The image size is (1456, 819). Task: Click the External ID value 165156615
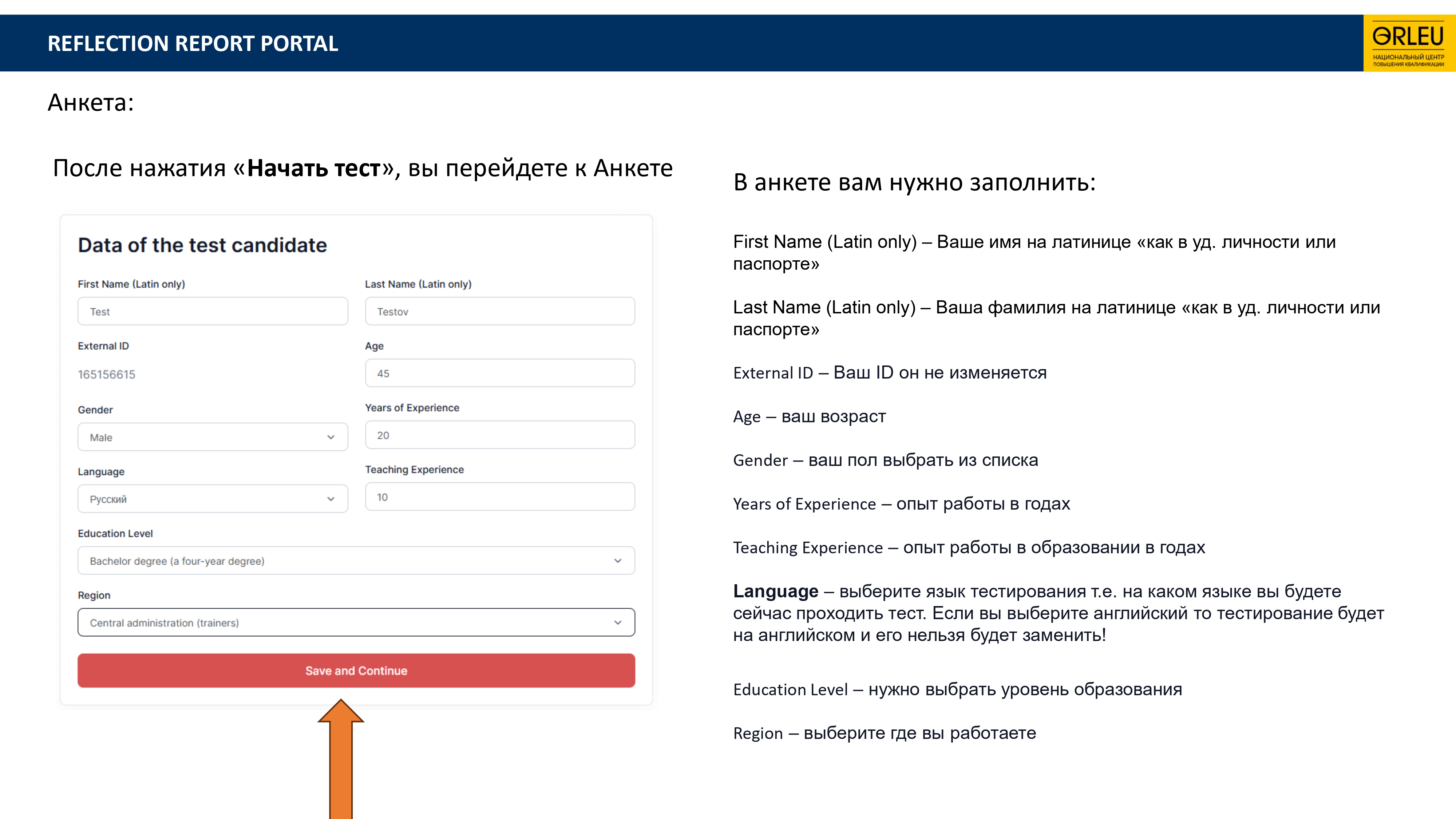pyautogui.click(x=107, y=374)
